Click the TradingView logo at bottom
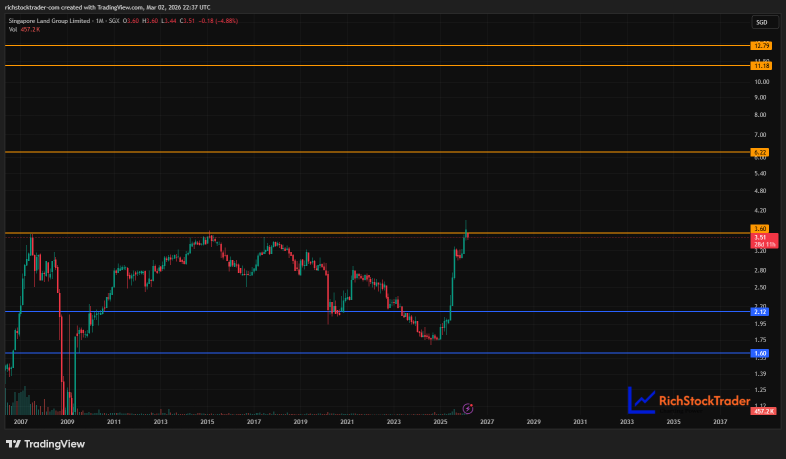Viewport: 786px width, 459px height. click(45, 444)
